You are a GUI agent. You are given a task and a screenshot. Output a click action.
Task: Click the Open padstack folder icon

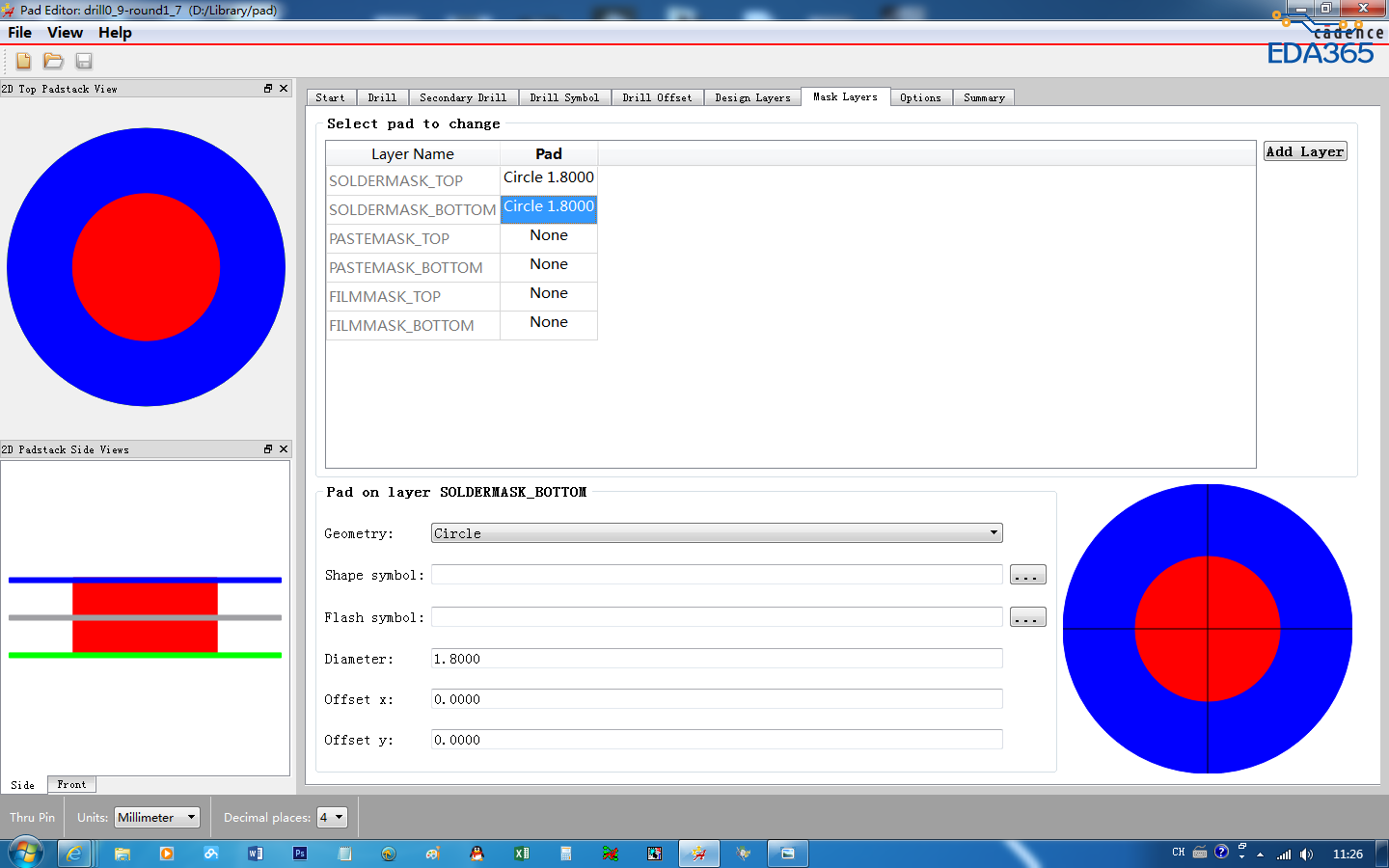tap(53, 61)
